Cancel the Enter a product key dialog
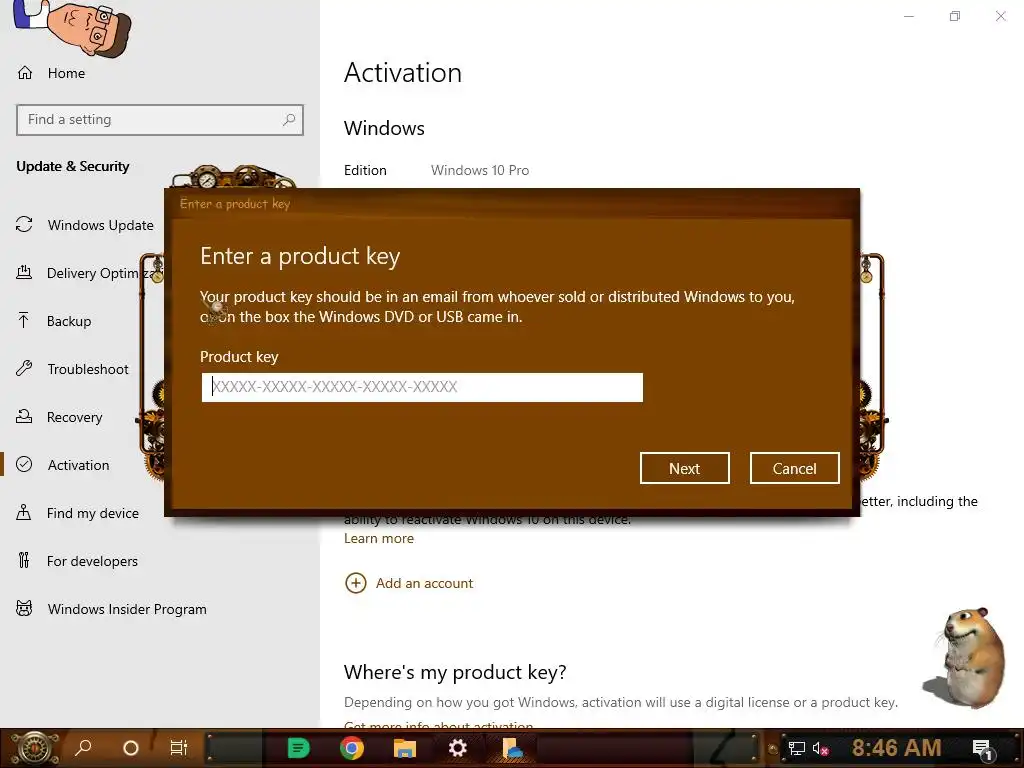1024x768 pixels. [x=794, y=468]
